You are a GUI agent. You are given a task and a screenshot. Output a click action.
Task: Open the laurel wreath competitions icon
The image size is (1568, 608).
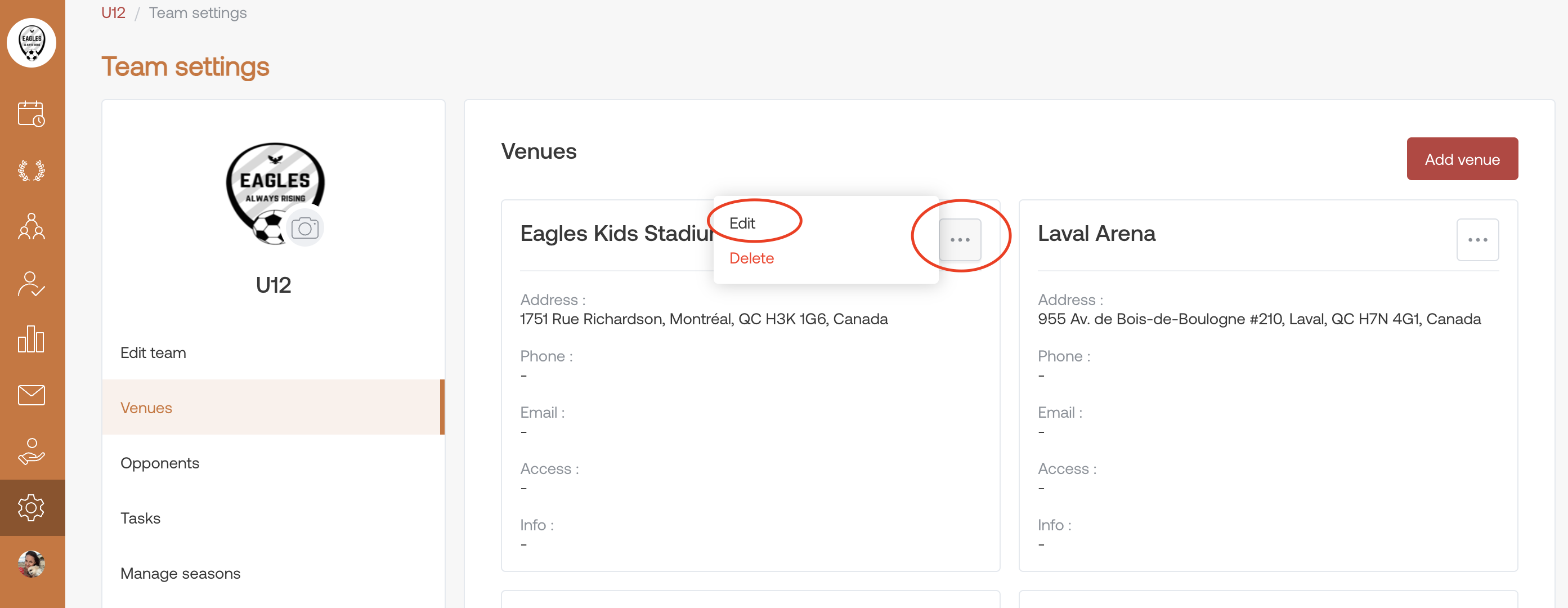coord(32,171)
